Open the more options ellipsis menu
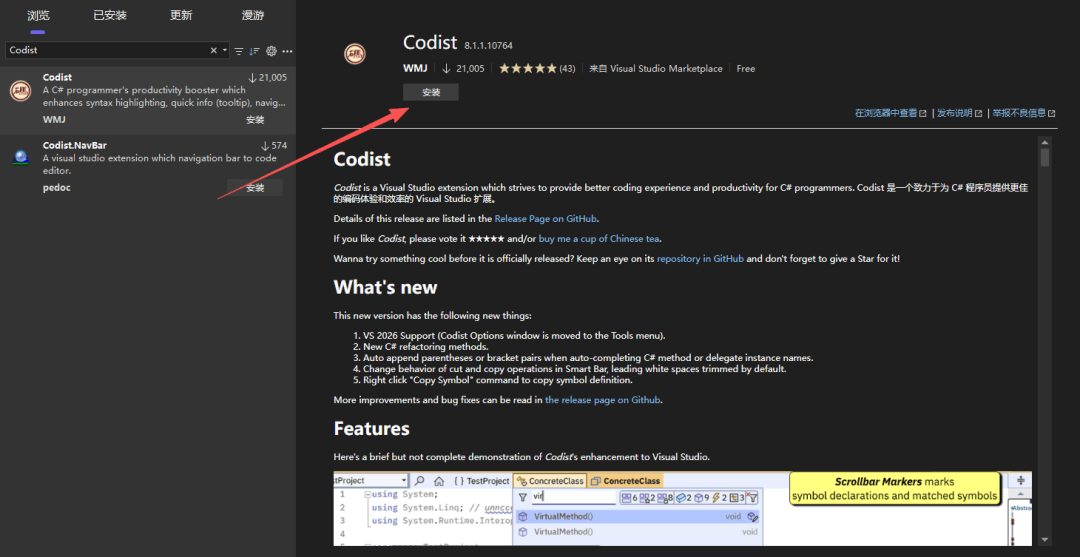Image resolution: width=1080 pixels, height=557 pixels. [x=287, y=50]
